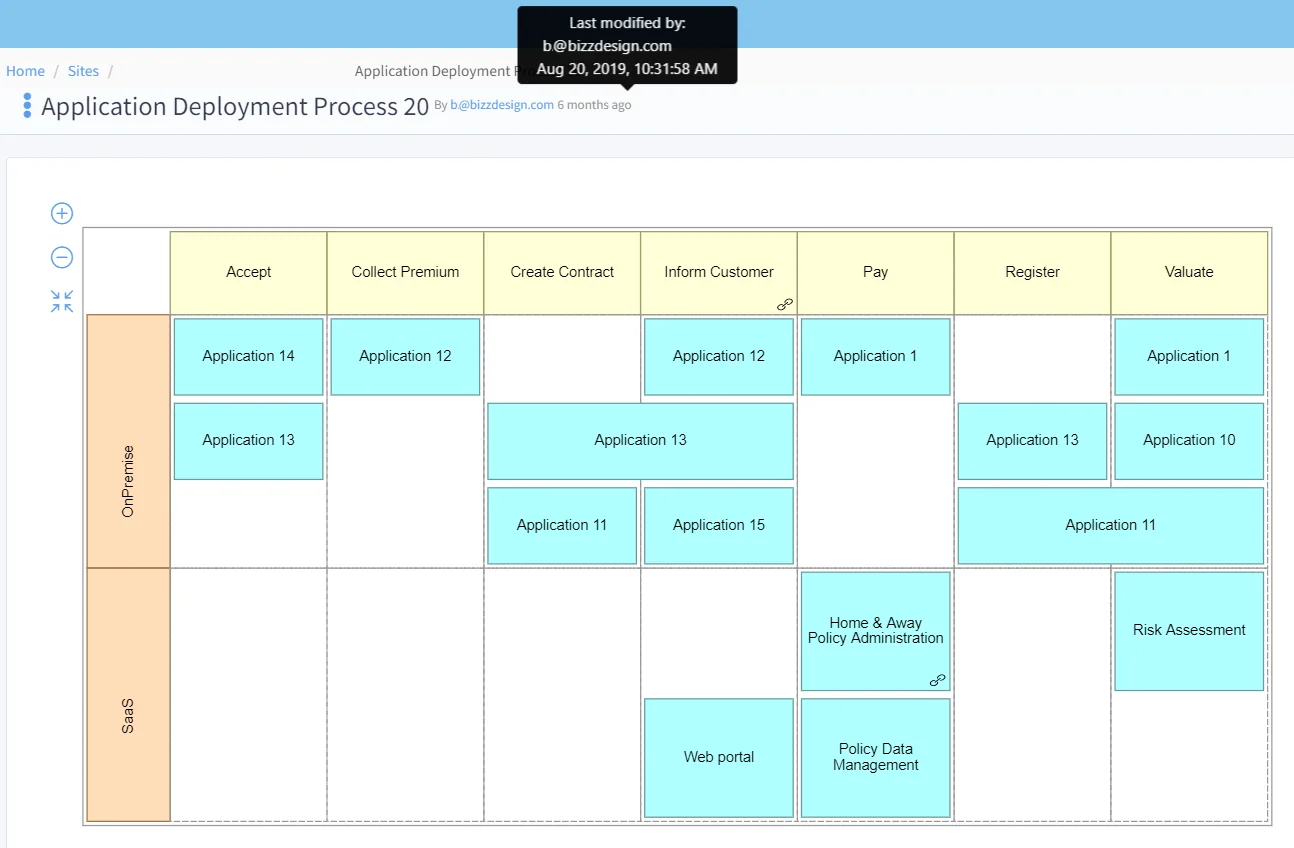Image resolution: width=1294 pixels, height=848 pixels.
Task: Click the zoom in icon on the chart
Action: 61,213
